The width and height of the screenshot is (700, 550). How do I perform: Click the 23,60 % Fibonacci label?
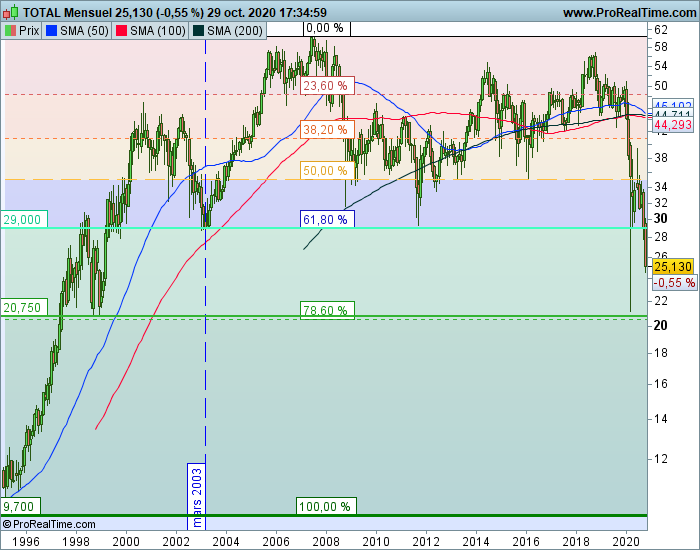[327, 85]
